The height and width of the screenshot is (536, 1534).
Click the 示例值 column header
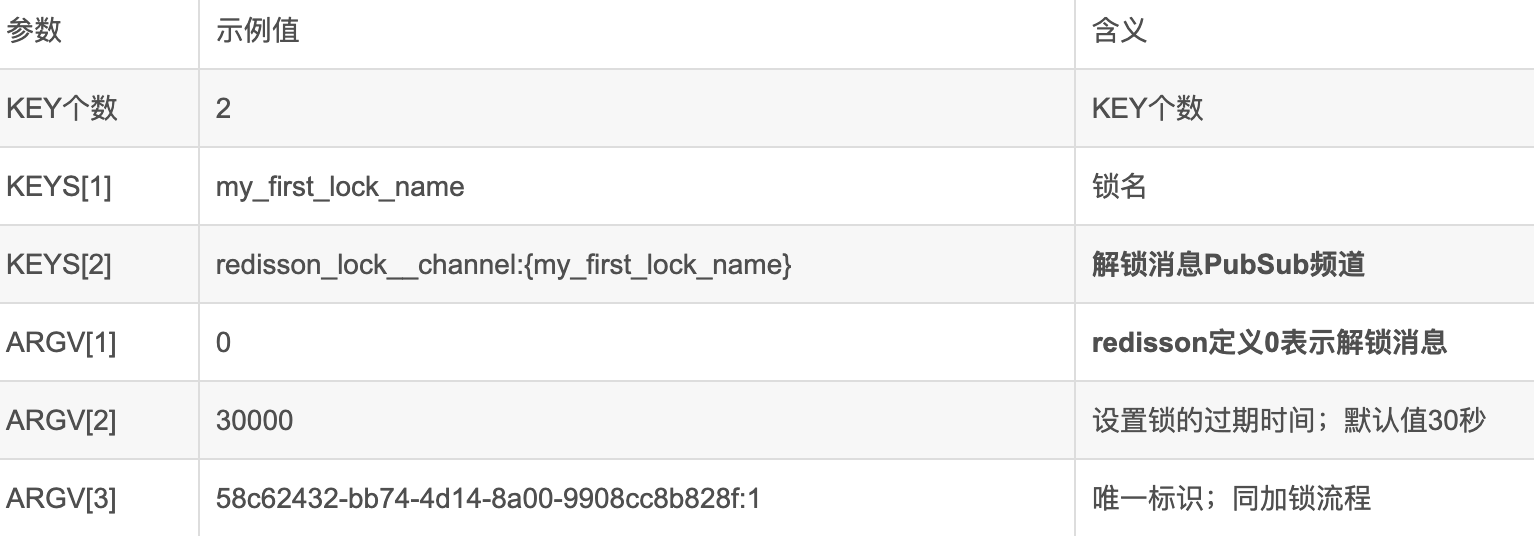(x=257, y=31)
